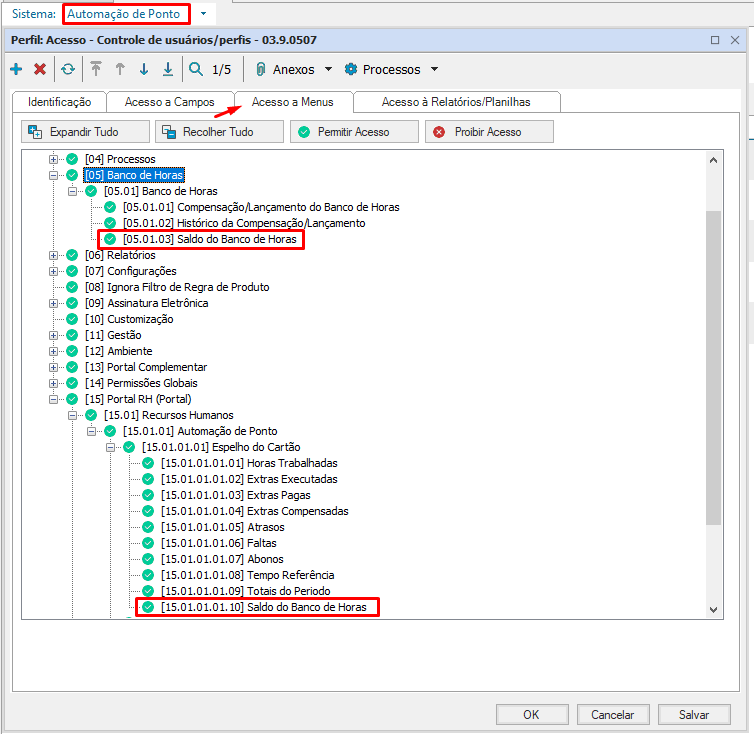Click green check icon of [05.01.03] Saldo
754x734 pixels.
tap(110, 239)
